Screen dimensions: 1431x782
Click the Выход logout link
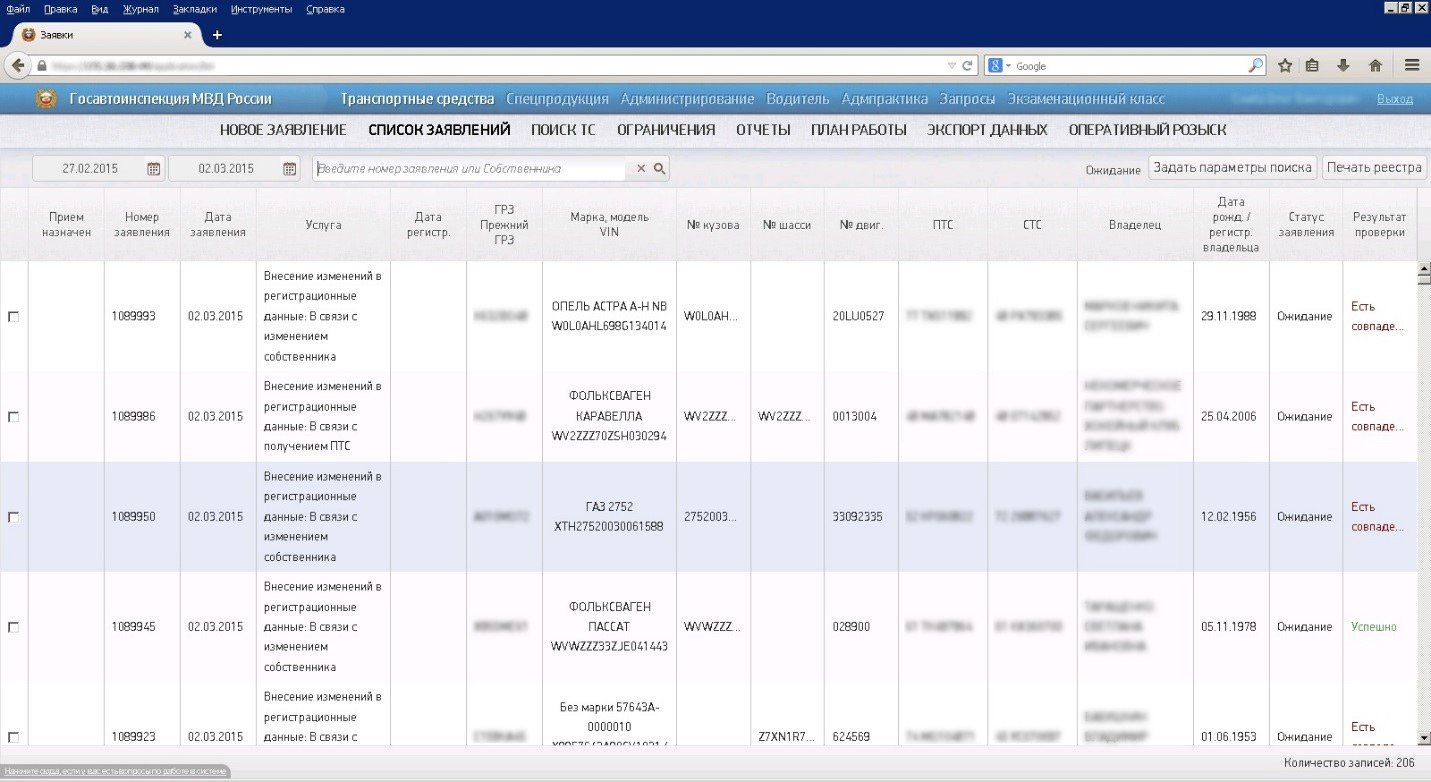1394,99
